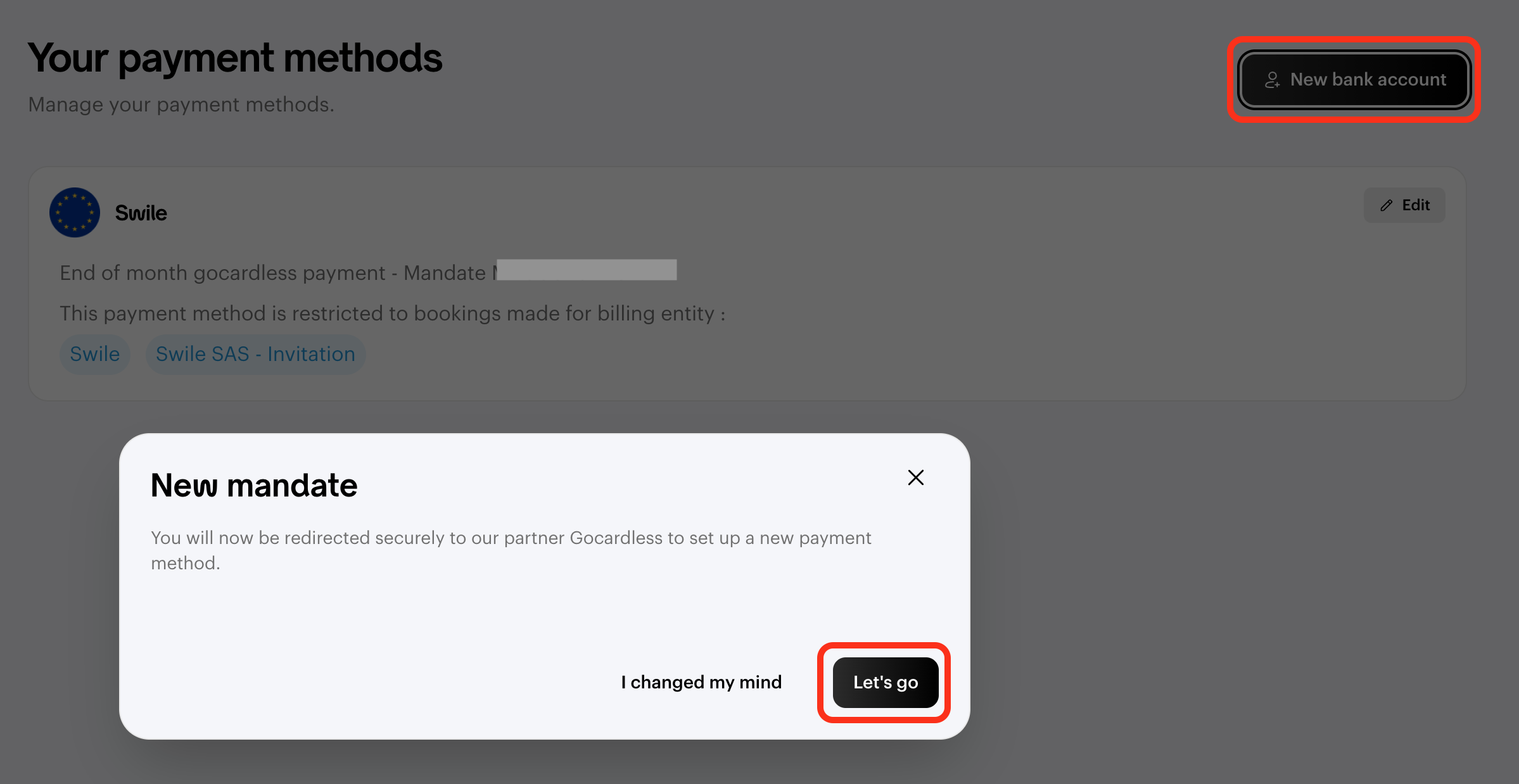1519x784 pixels.
Task: Cancel using I changed my mind
Action: click(x=701, y=682)
